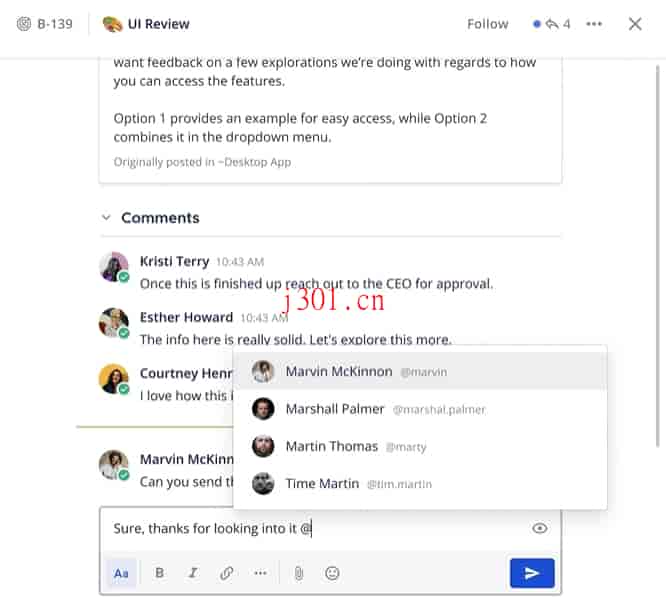Open Kristi Terry's profile name
Viewport: 666px width, 616px height.
tap(175, 261)
